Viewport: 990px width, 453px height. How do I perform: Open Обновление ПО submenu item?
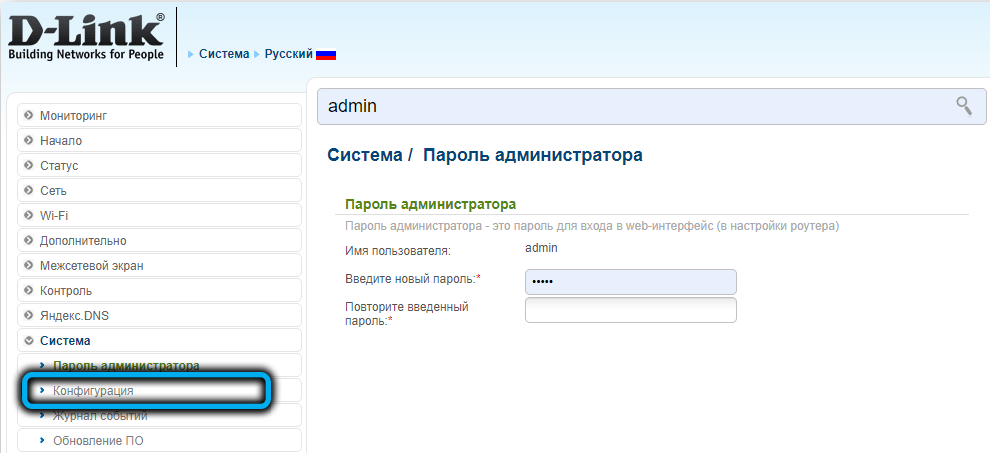(x=98, y=440)
